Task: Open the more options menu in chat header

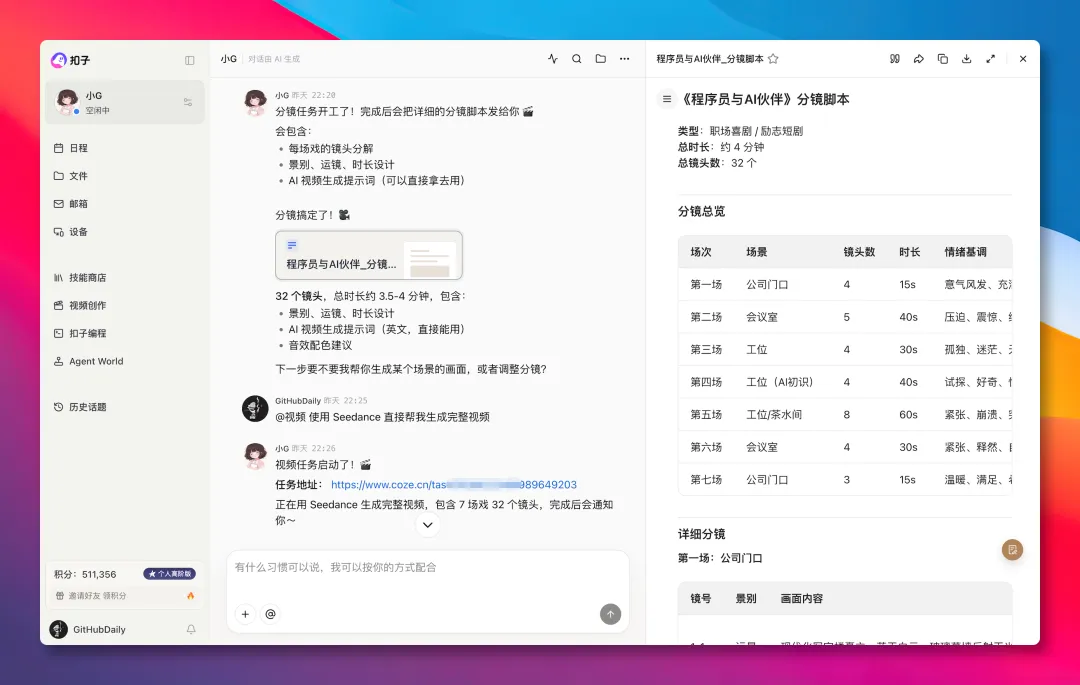Action: [624, 59]
